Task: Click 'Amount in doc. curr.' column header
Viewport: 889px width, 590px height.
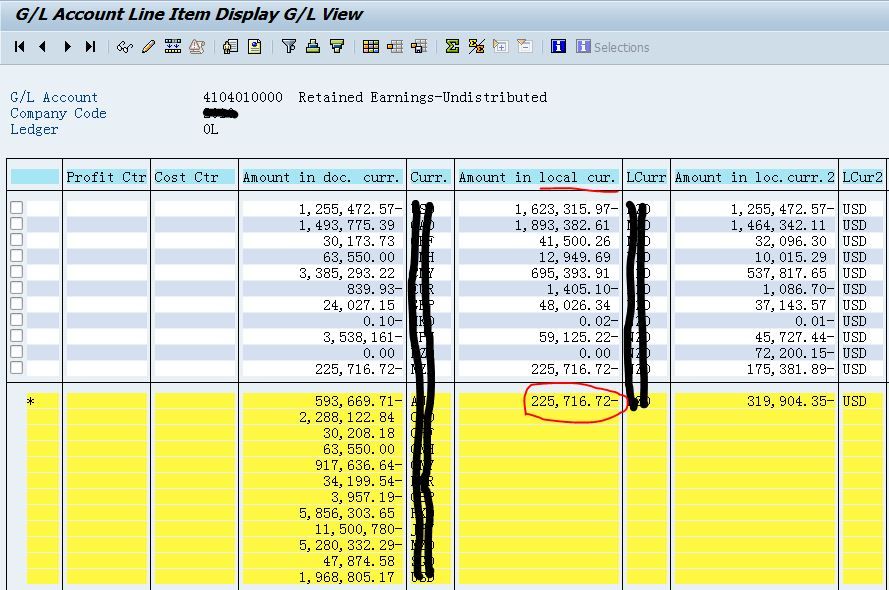Action: tap(321, 177)
